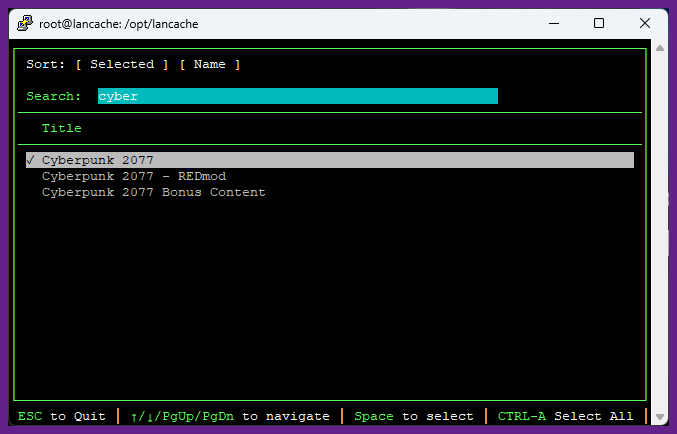Sort the list by Selected
The width and height of the screenshot is (677, 434).
point(122,64)
